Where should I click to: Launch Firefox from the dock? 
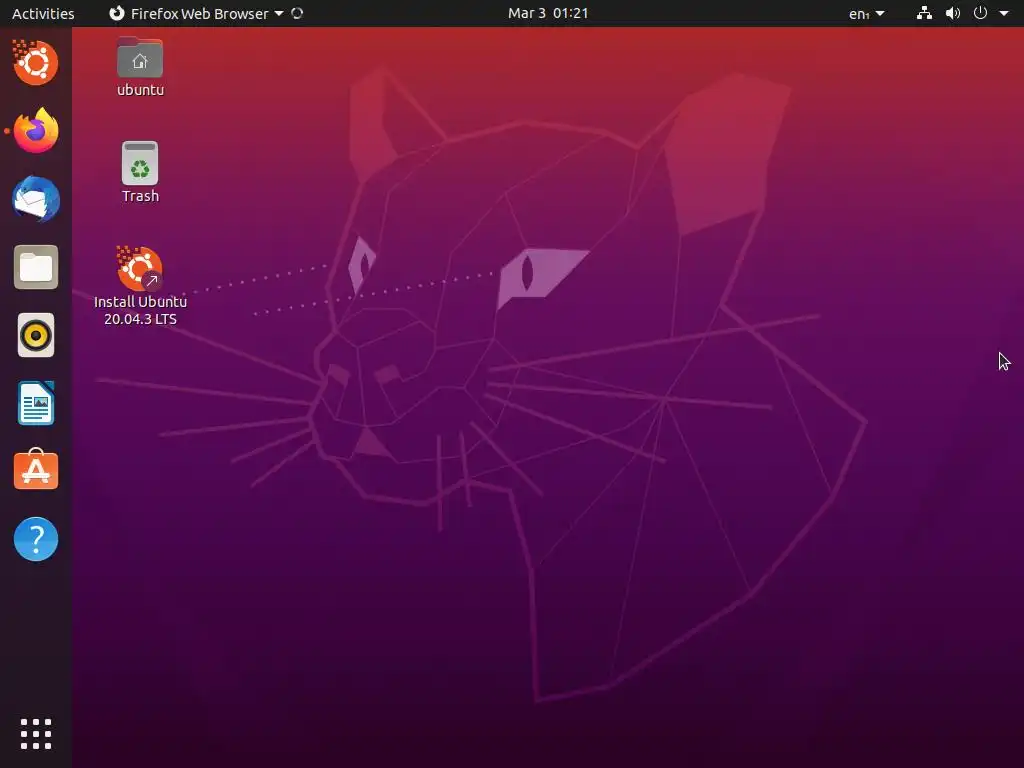click(x=36, y=131)
